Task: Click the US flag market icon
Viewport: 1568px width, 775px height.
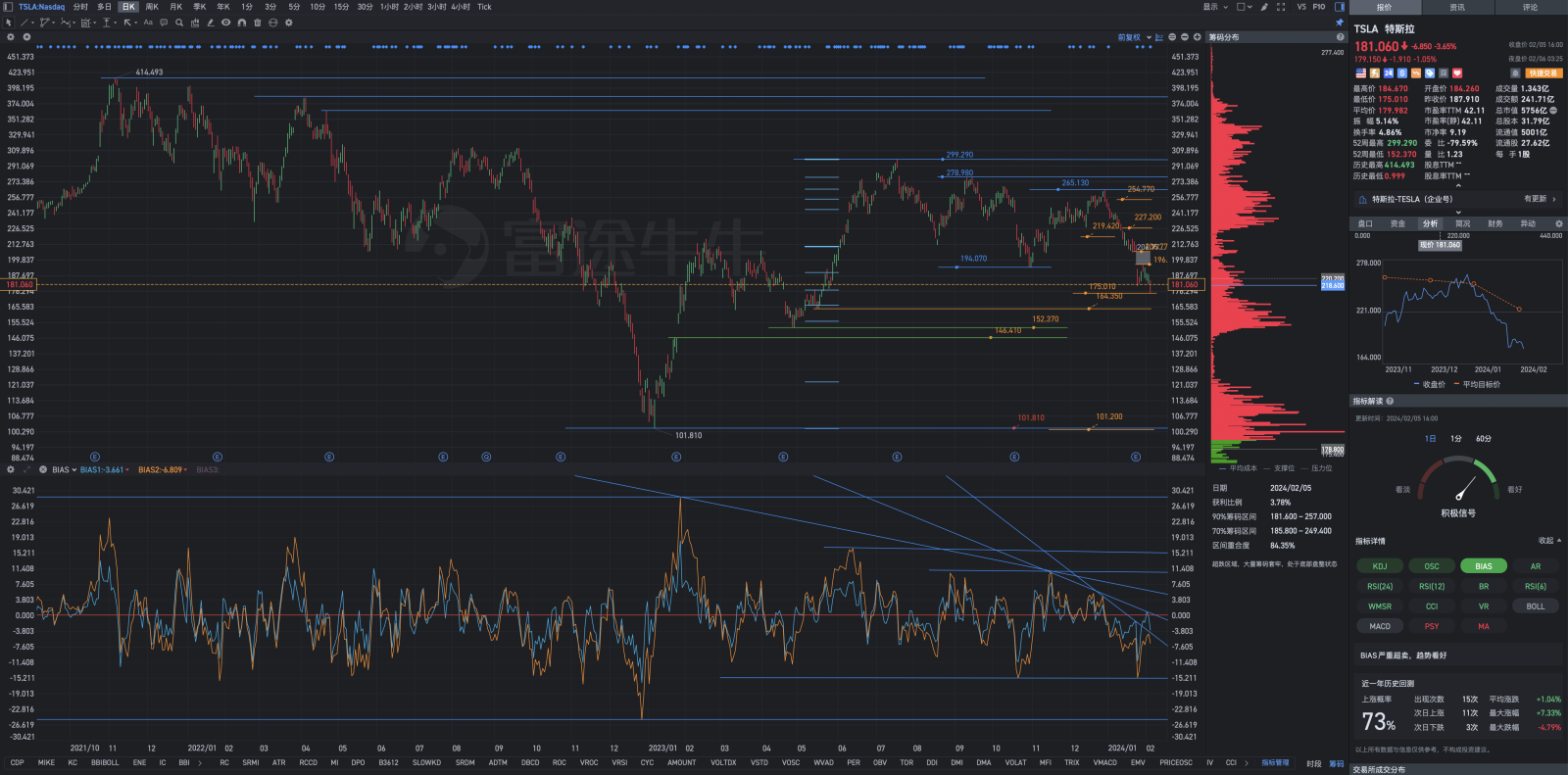Action: 1360,73
